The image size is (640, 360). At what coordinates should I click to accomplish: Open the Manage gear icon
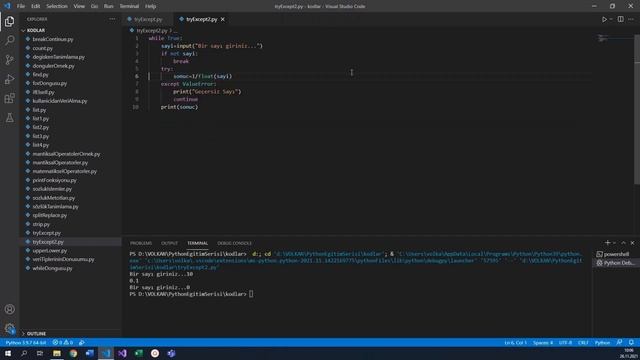click(x=9, y=329)
